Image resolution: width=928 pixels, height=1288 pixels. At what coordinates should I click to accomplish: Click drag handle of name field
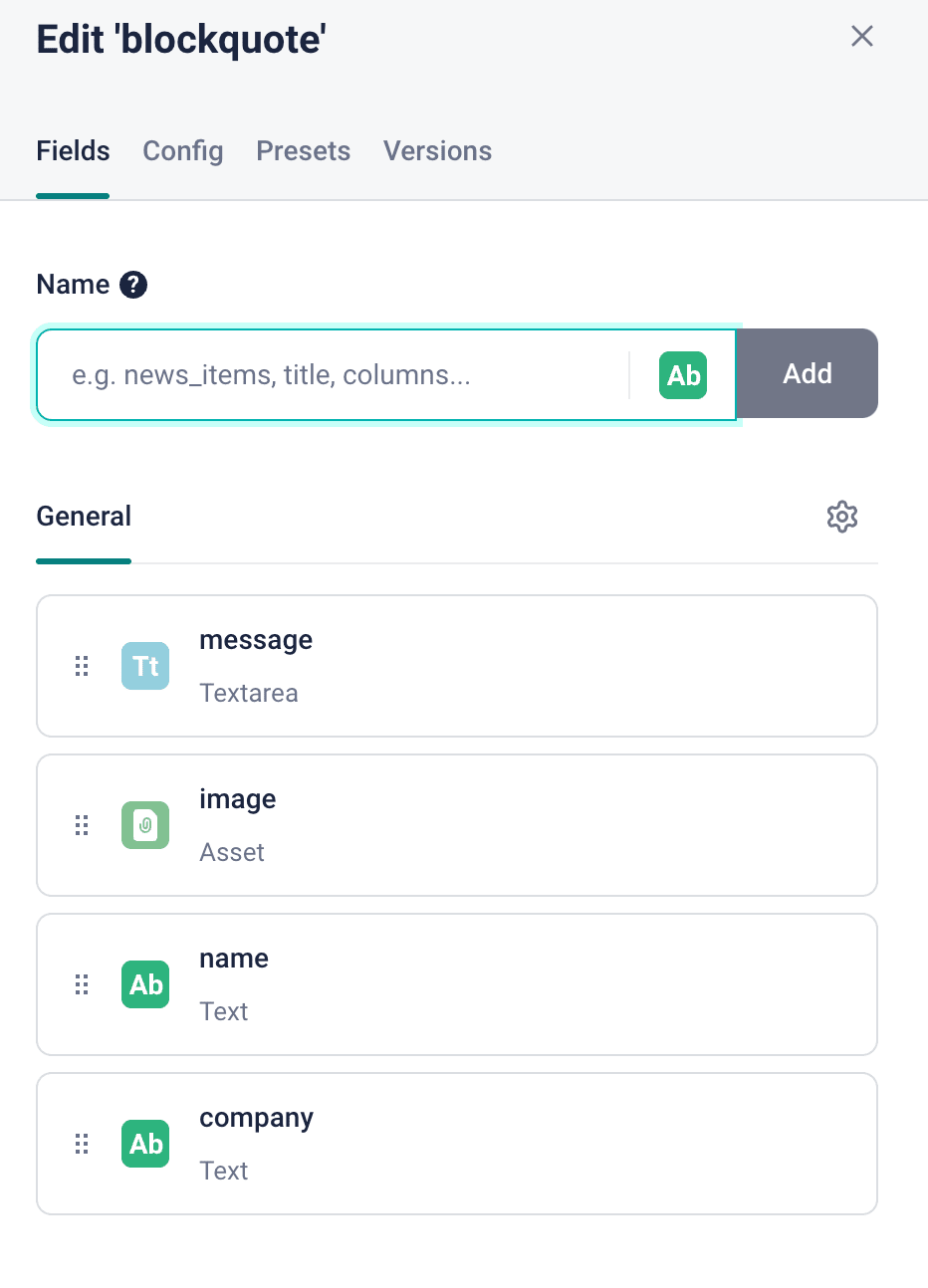[x=82, y=984]
